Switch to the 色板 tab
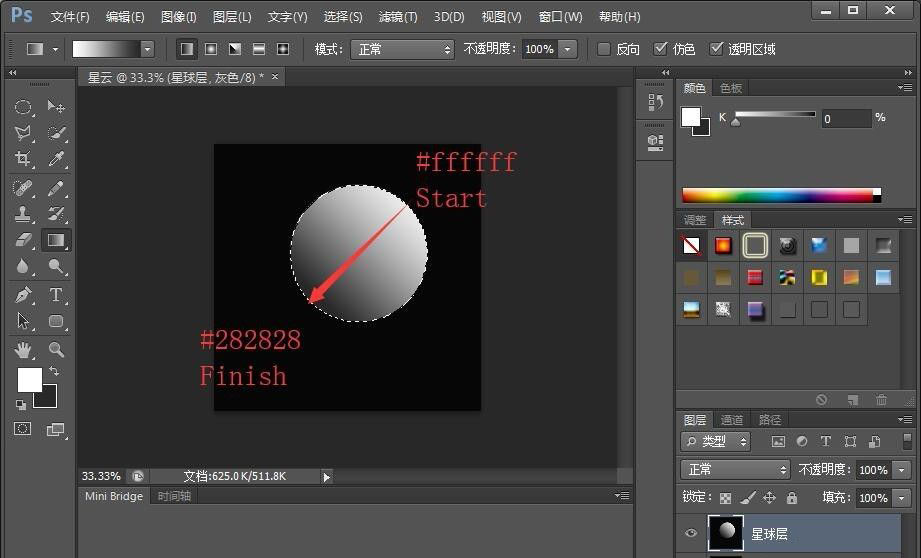This screenshot has height=558, width=921. [x=731, y=88]
